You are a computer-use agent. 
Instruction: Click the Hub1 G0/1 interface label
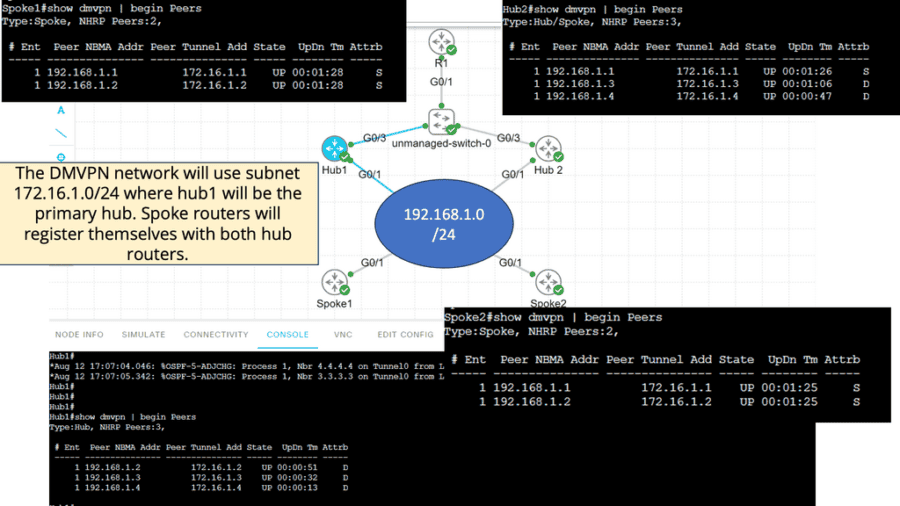point(370,174)
